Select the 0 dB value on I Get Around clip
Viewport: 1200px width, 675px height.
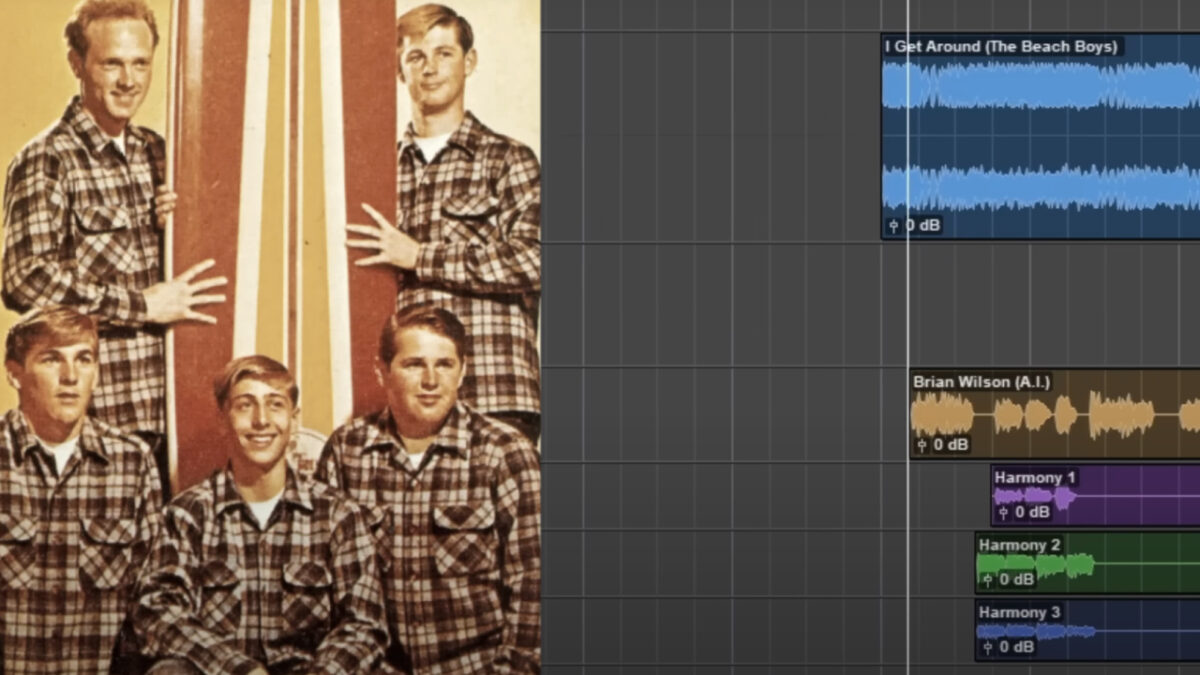click(x=922, y=226)
